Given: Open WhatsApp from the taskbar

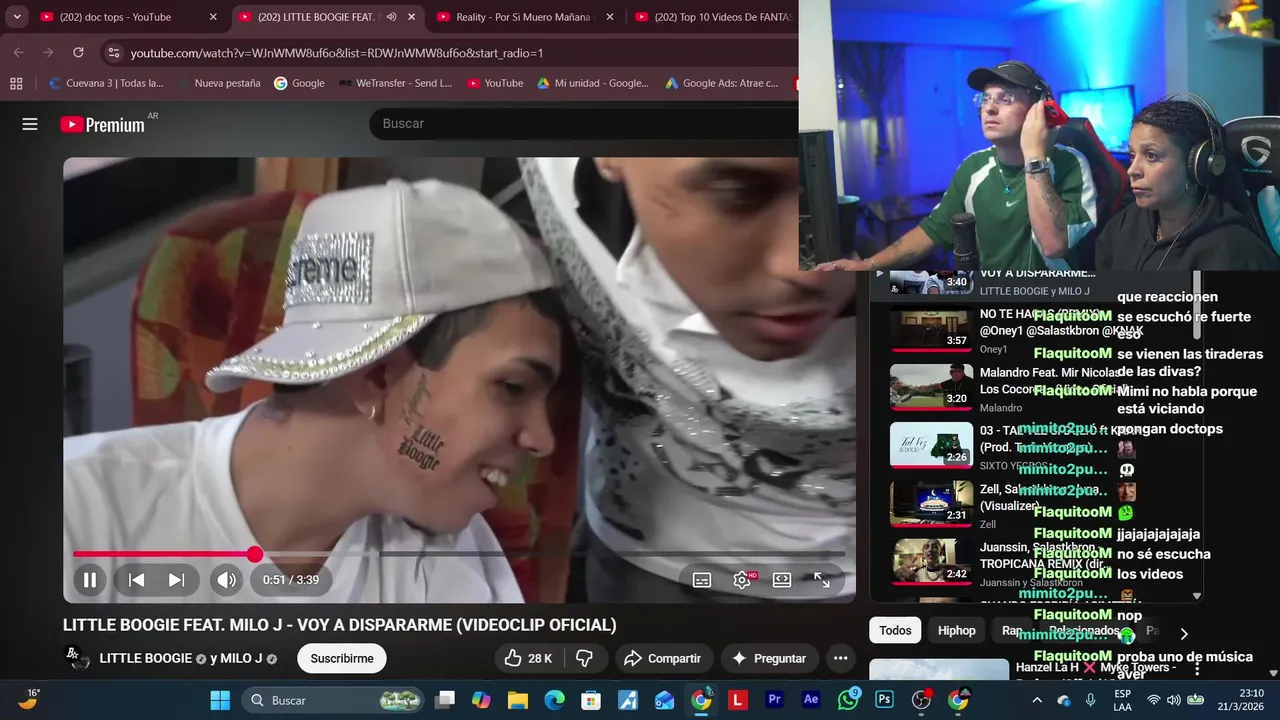Looking at the screenshot, I should (848, 700).
